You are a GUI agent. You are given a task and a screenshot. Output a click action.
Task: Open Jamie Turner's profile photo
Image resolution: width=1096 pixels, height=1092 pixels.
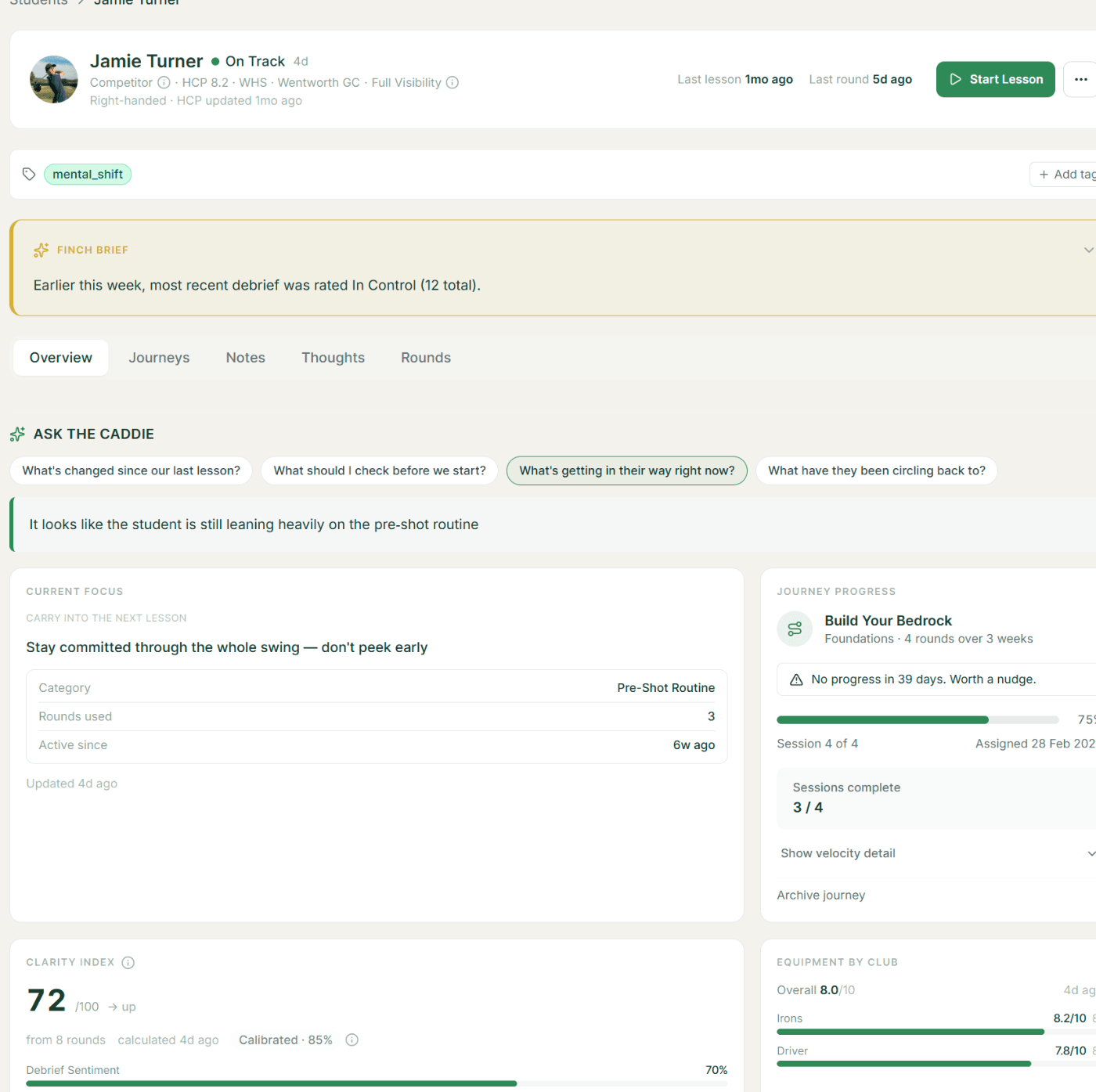coord(54,79)
